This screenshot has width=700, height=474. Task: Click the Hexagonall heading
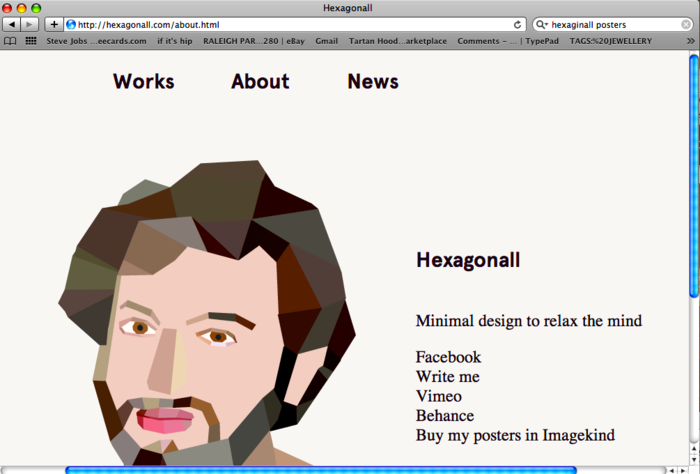tap(468, 260)
